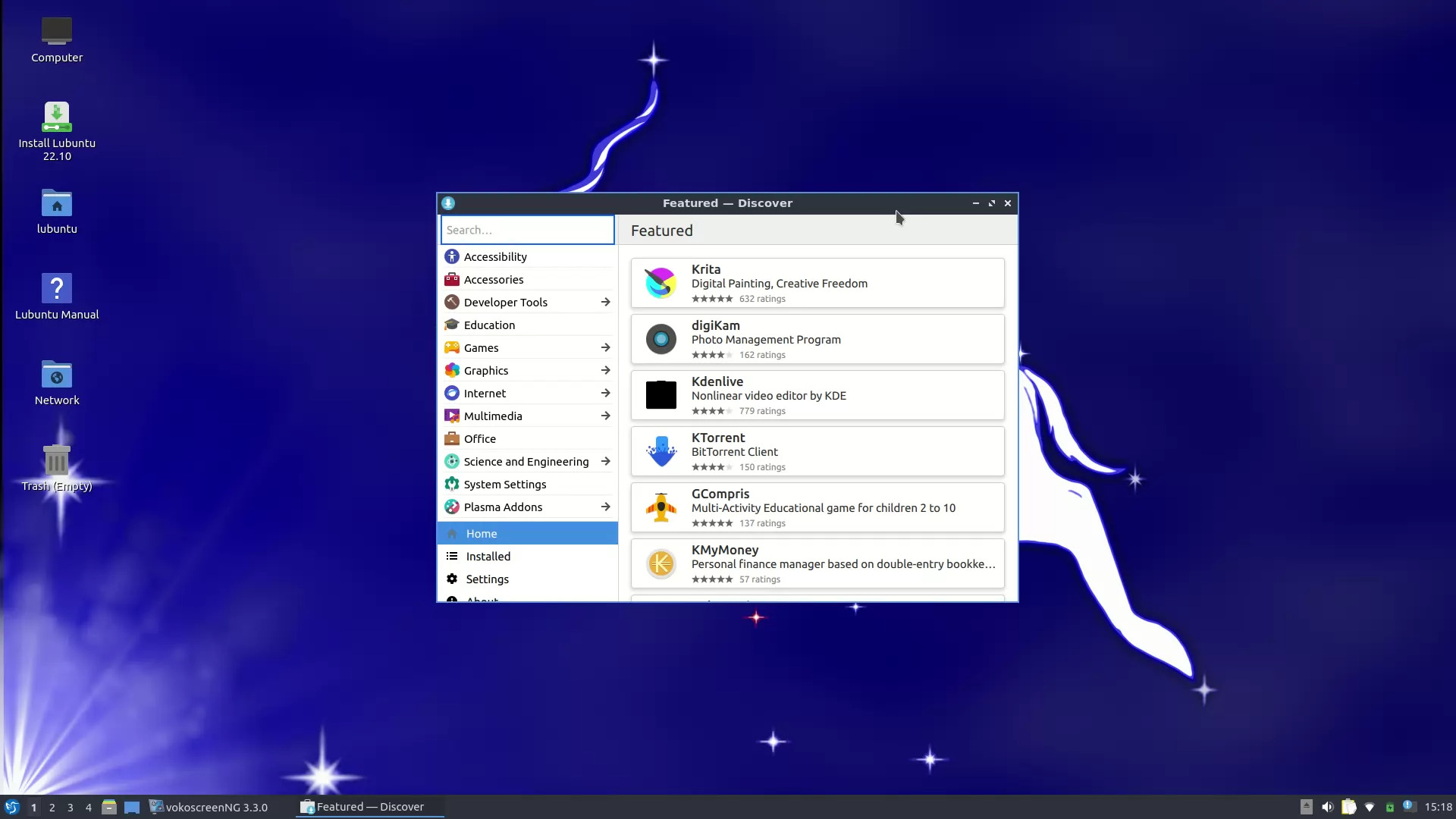
Task: Click the digiKam camera lens icon
Action: pos(661,339)
